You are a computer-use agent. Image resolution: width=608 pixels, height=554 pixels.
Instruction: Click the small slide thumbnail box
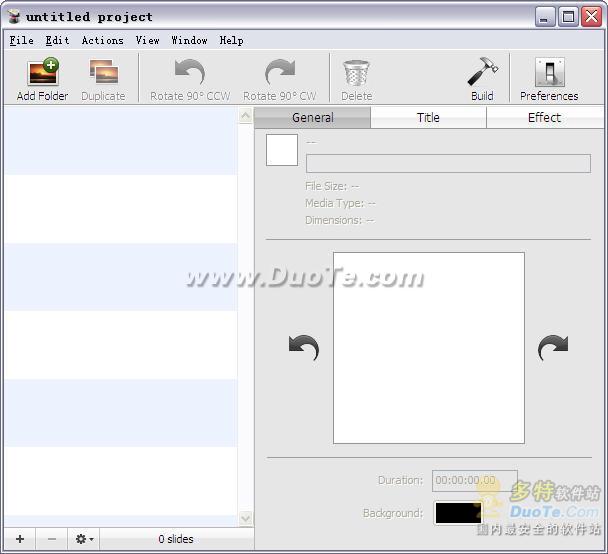tap(282, 150)
